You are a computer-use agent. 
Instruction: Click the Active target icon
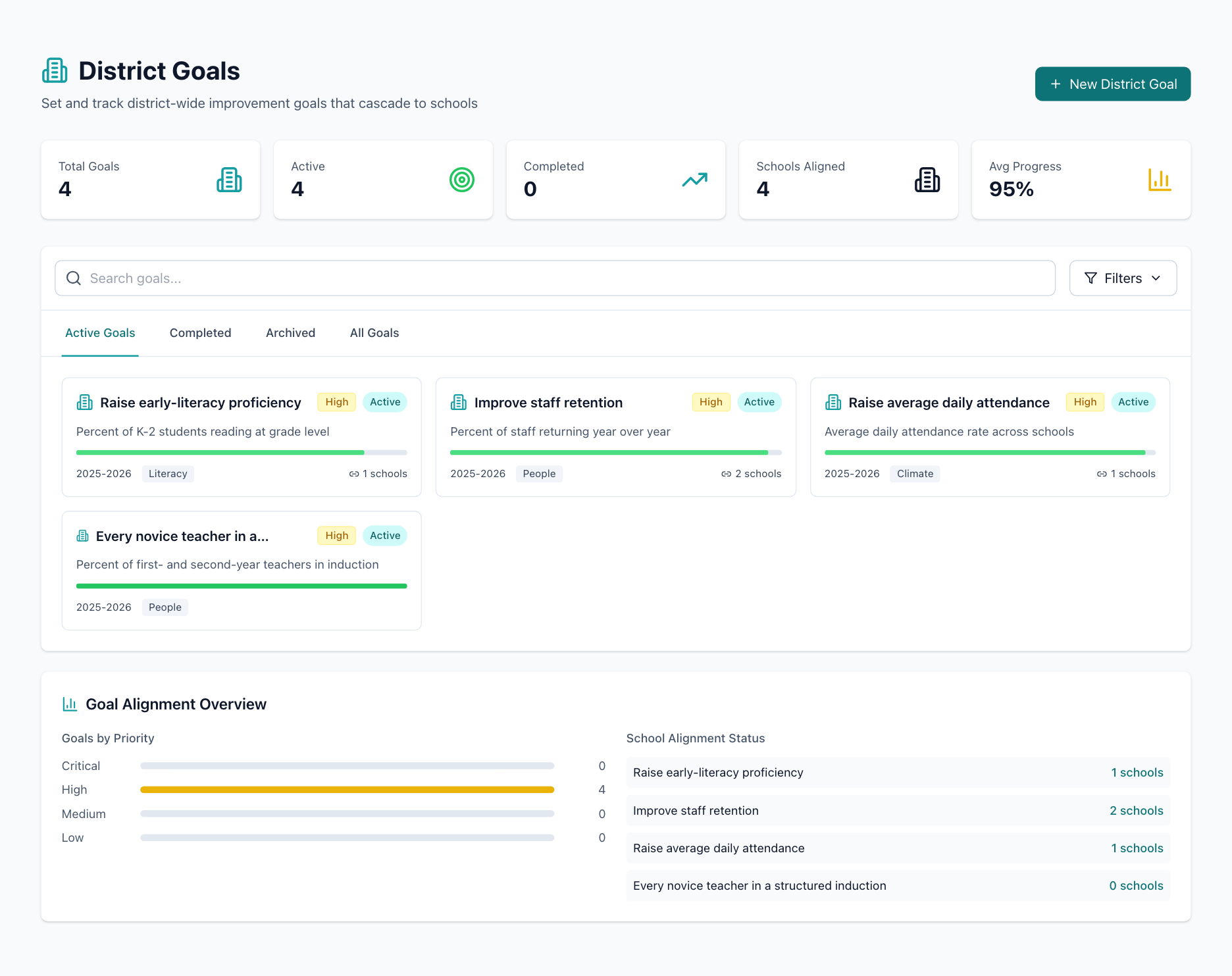[462, 180]
